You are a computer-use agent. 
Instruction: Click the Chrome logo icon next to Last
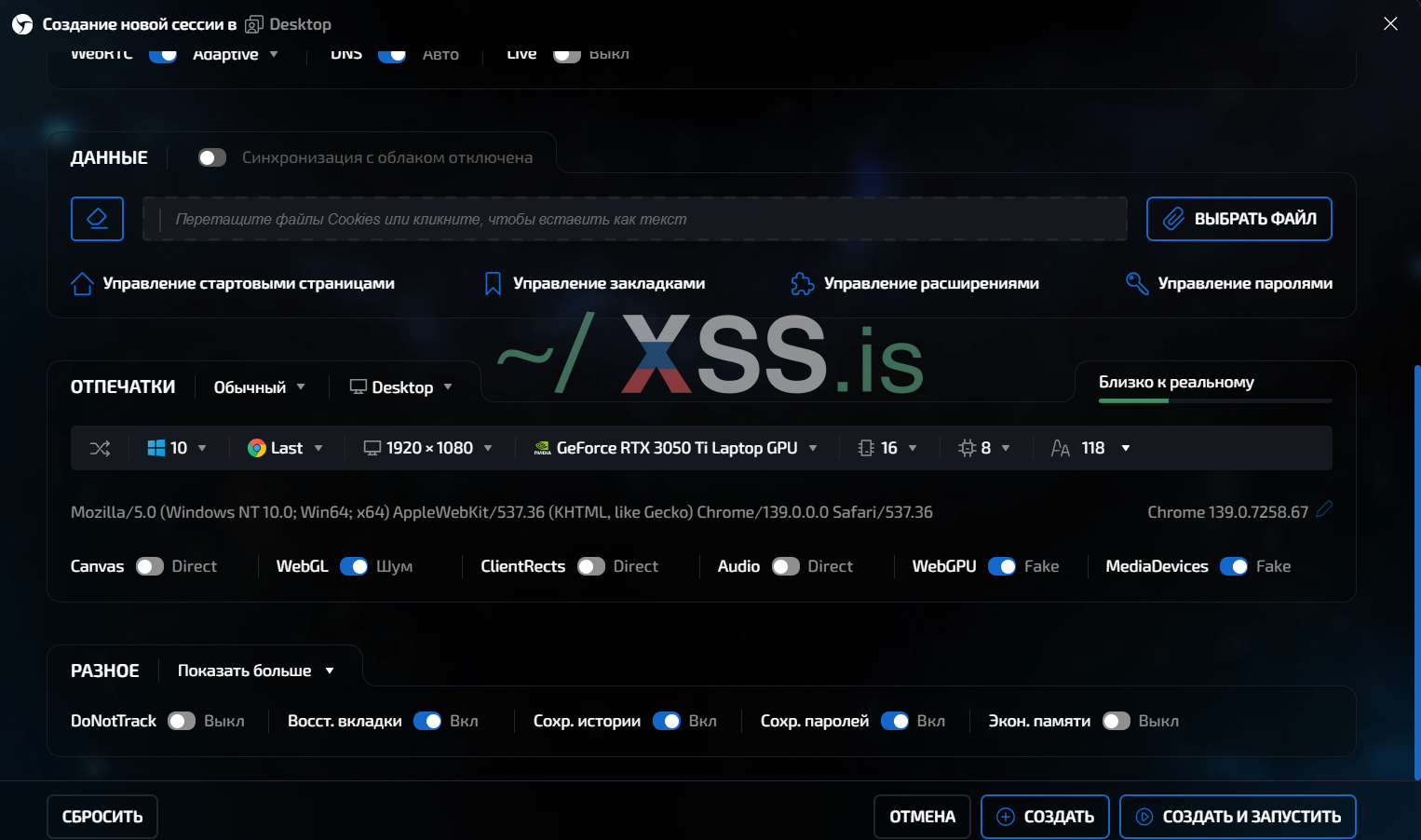(x=257, y=448)
